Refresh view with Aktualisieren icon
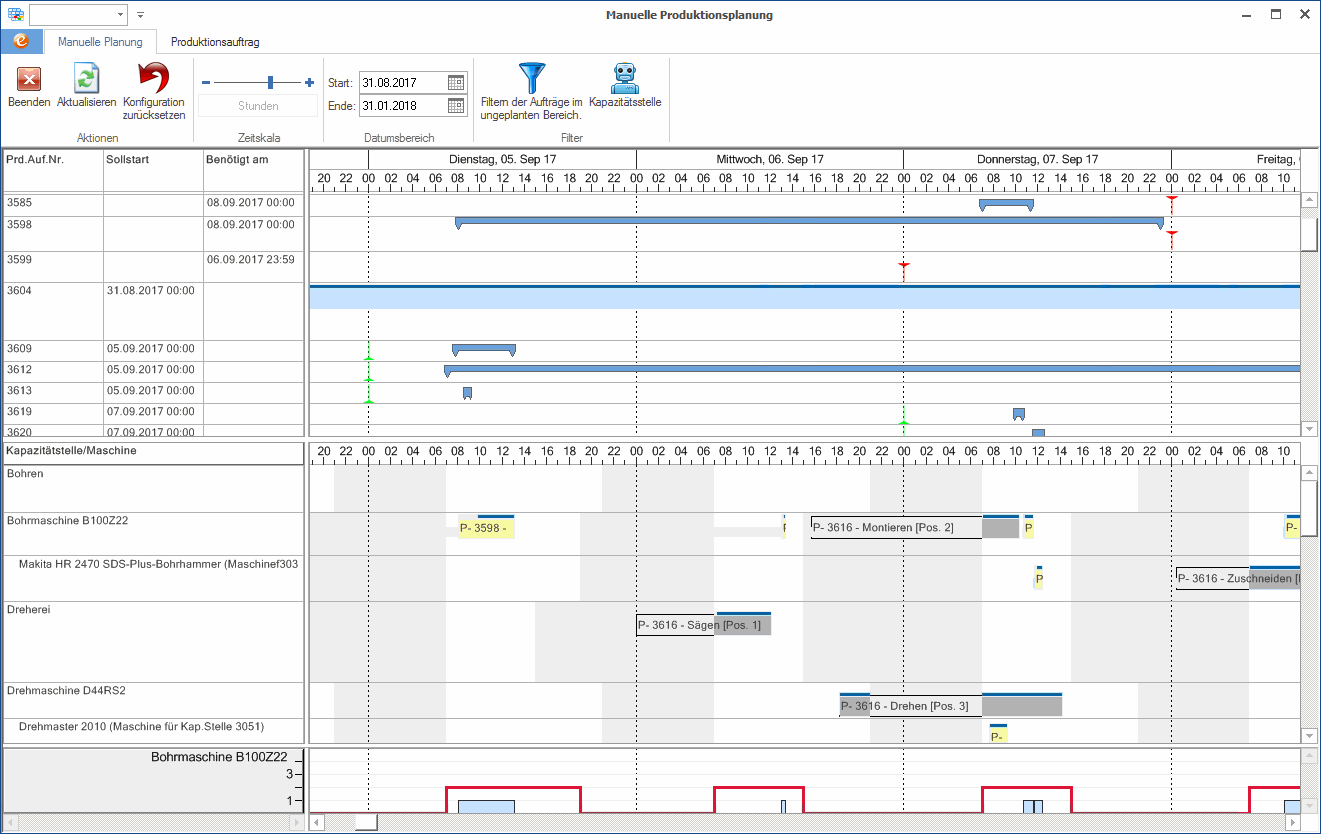Viewport: 1321px width, 834px height. pos(87,79)
